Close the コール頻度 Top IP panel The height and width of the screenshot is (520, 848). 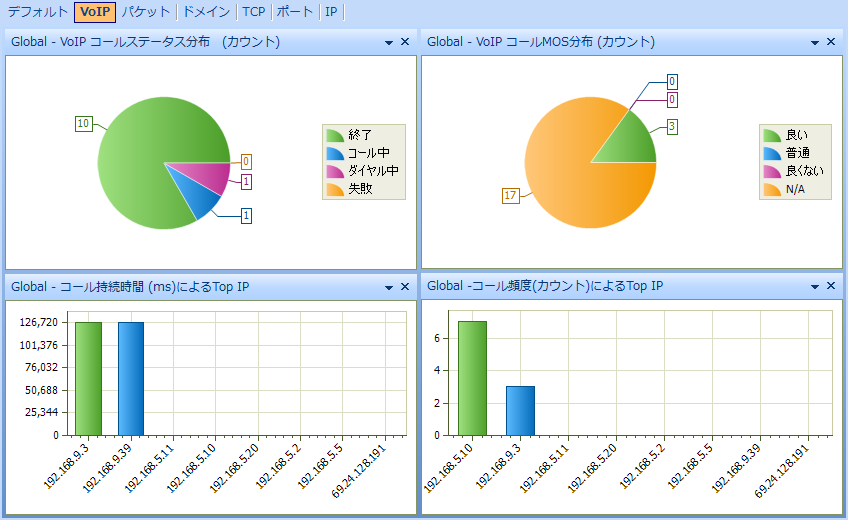click(x=831, y=287)
